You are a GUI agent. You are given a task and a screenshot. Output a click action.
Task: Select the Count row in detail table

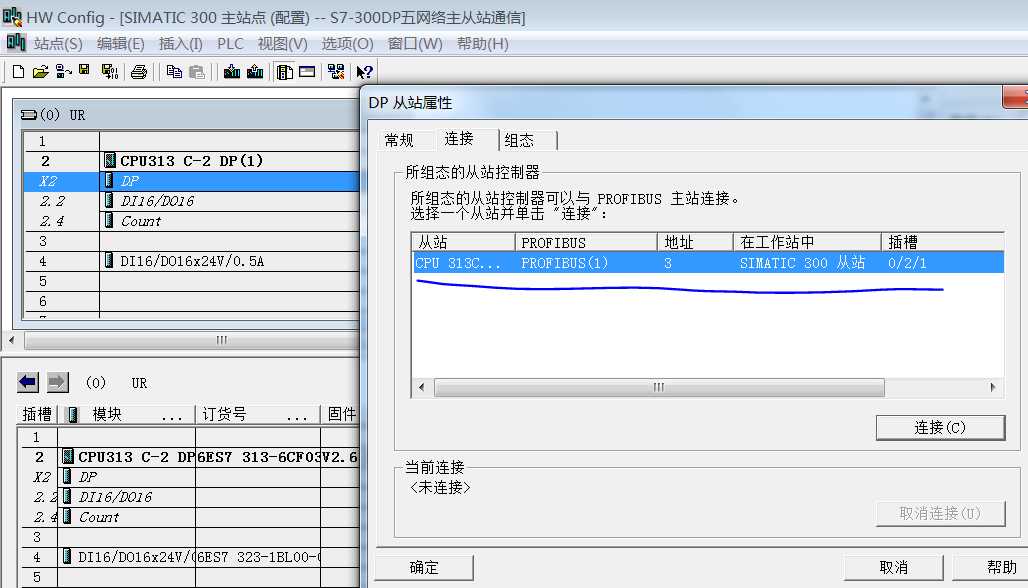(x=188, y=517)
